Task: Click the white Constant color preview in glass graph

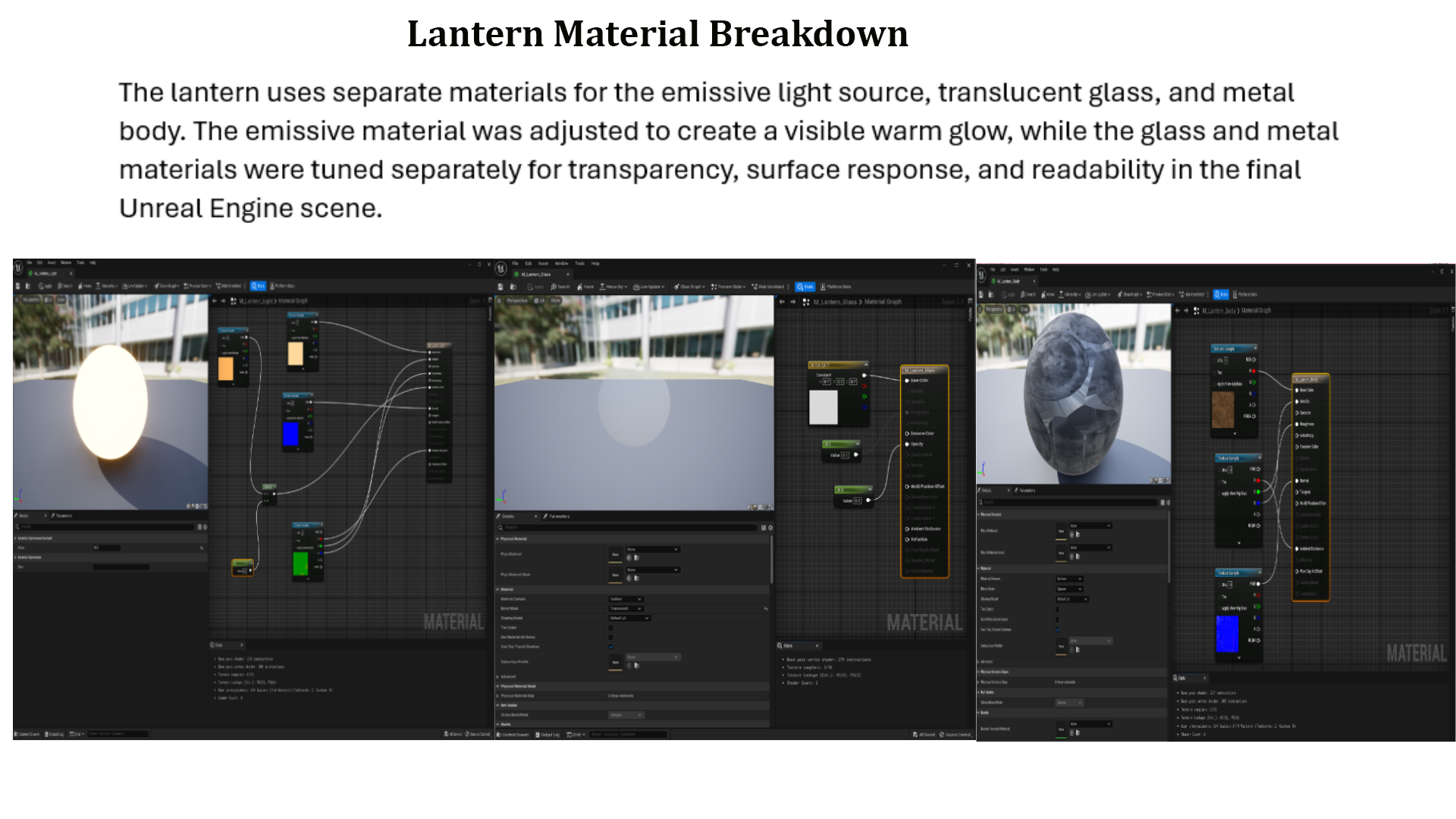Action: click(824, 407)
